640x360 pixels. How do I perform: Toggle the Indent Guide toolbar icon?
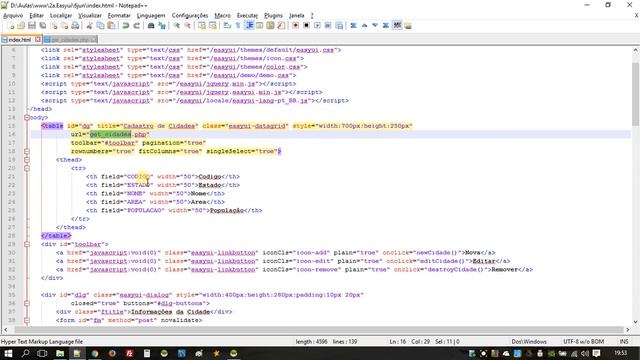249,26
